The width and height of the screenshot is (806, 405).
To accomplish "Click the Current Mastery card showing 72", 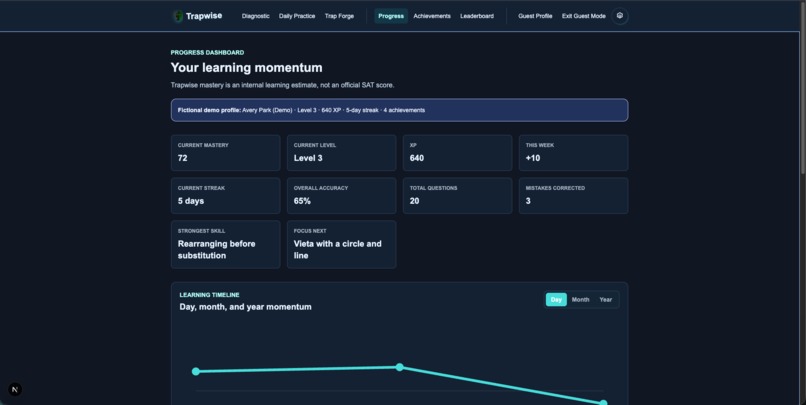I will coord(226,153).
